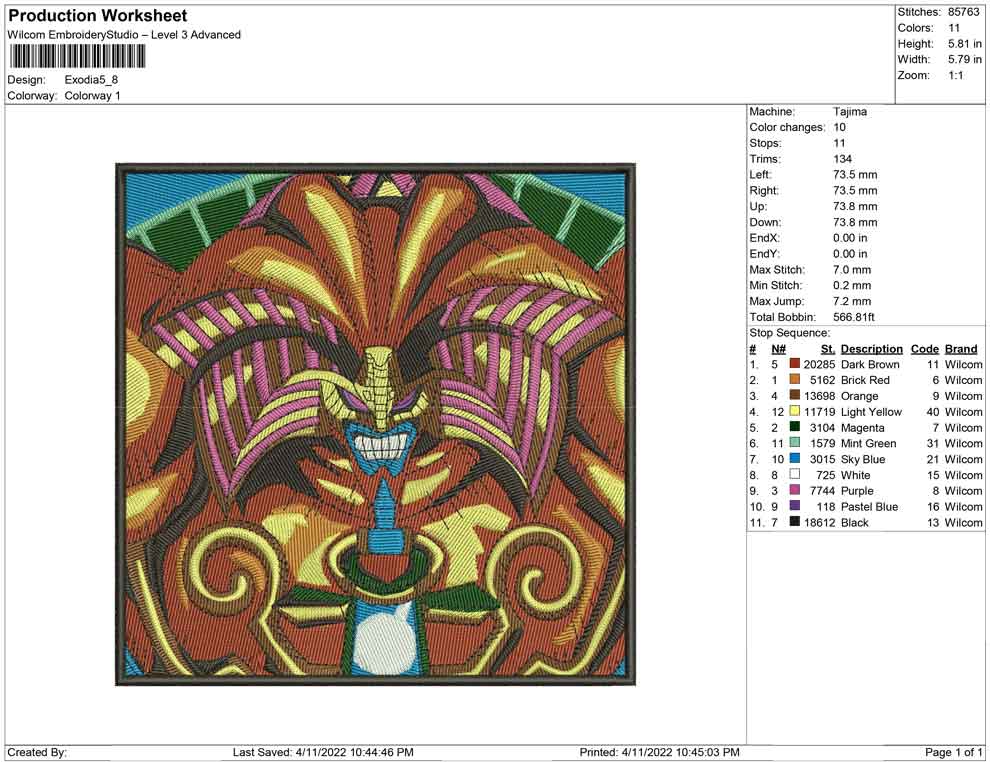Click the Purple row color swatch
Viewport: 990px width, 762px height.
coord(795,490)
